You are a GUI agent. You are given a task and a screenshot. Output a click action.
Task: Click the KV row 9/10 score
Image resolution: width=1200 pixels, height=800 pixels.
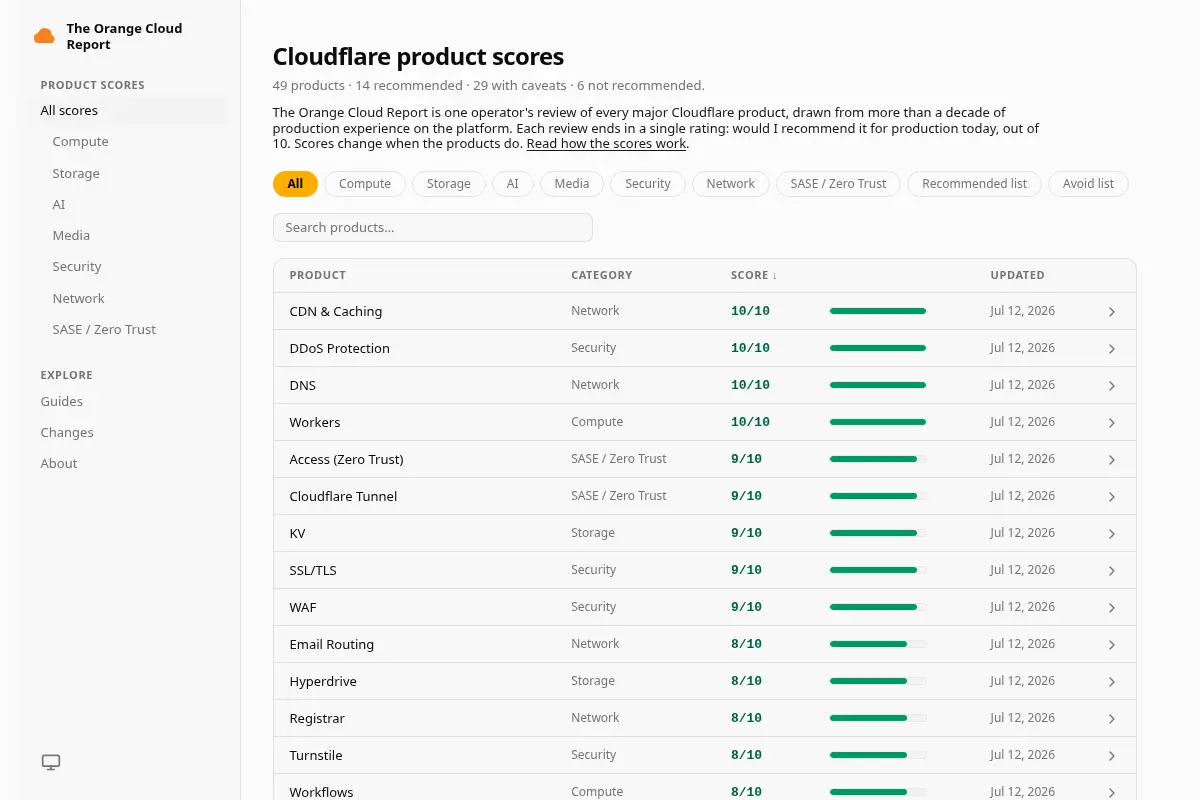click(x=746, y=533)
